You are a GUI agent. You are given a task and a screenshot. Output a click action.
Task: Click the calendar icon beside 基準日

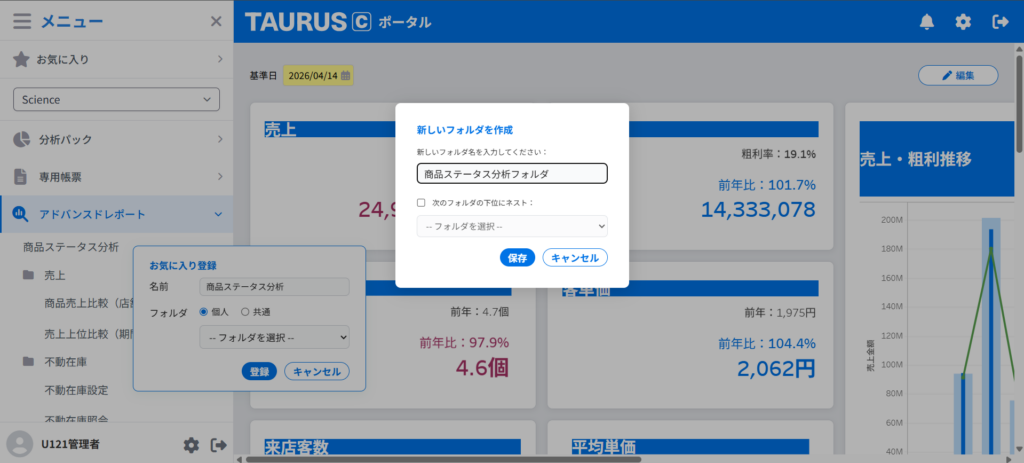(x=345, y=76)
